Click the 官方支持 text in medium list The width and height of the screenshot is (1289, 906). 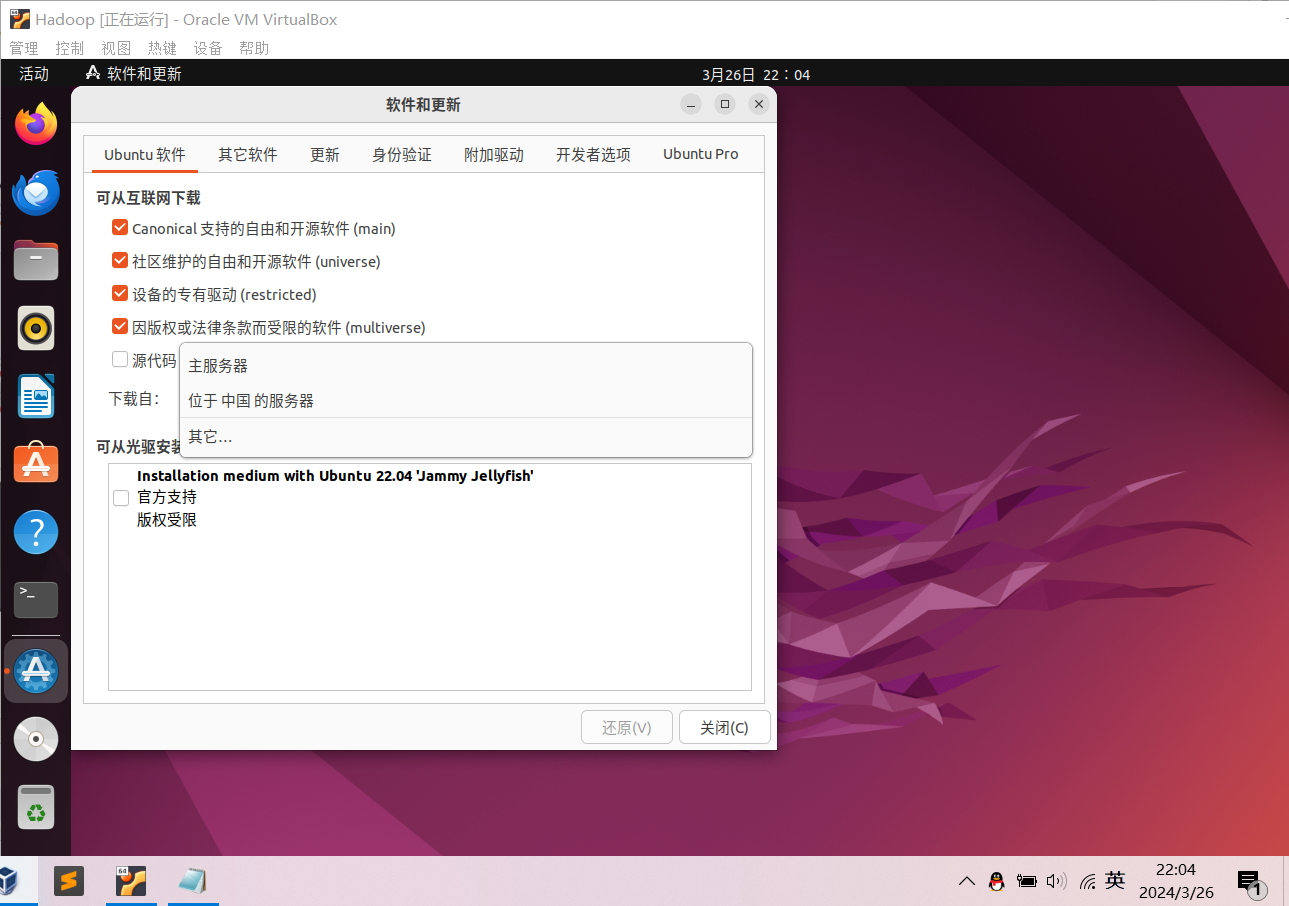[x=167, y=497]
